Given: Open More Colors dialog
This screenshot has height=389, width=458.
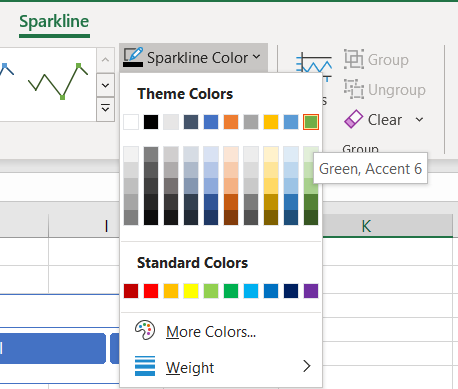Looking at the screenshot, I should [x=221, y=331].
